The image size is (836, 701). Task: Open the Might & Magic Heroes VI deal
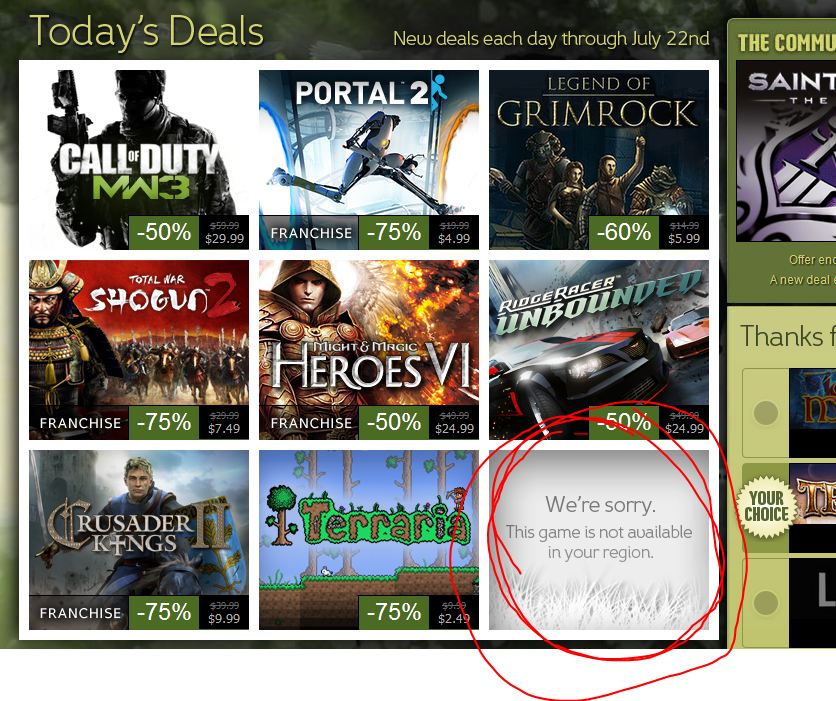tap(369, 350)
